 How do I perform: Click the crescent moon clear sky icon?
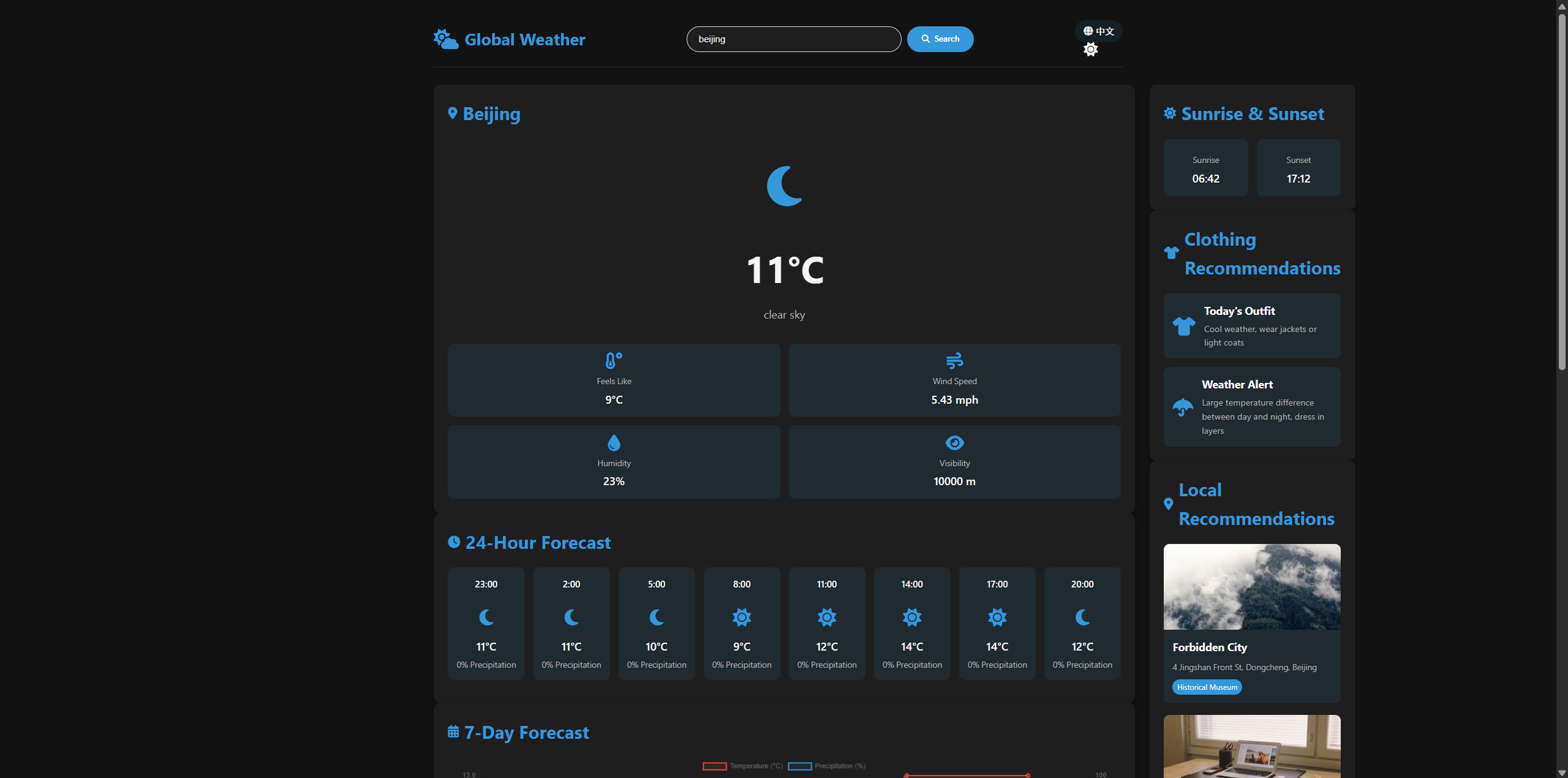click(785, 186)
